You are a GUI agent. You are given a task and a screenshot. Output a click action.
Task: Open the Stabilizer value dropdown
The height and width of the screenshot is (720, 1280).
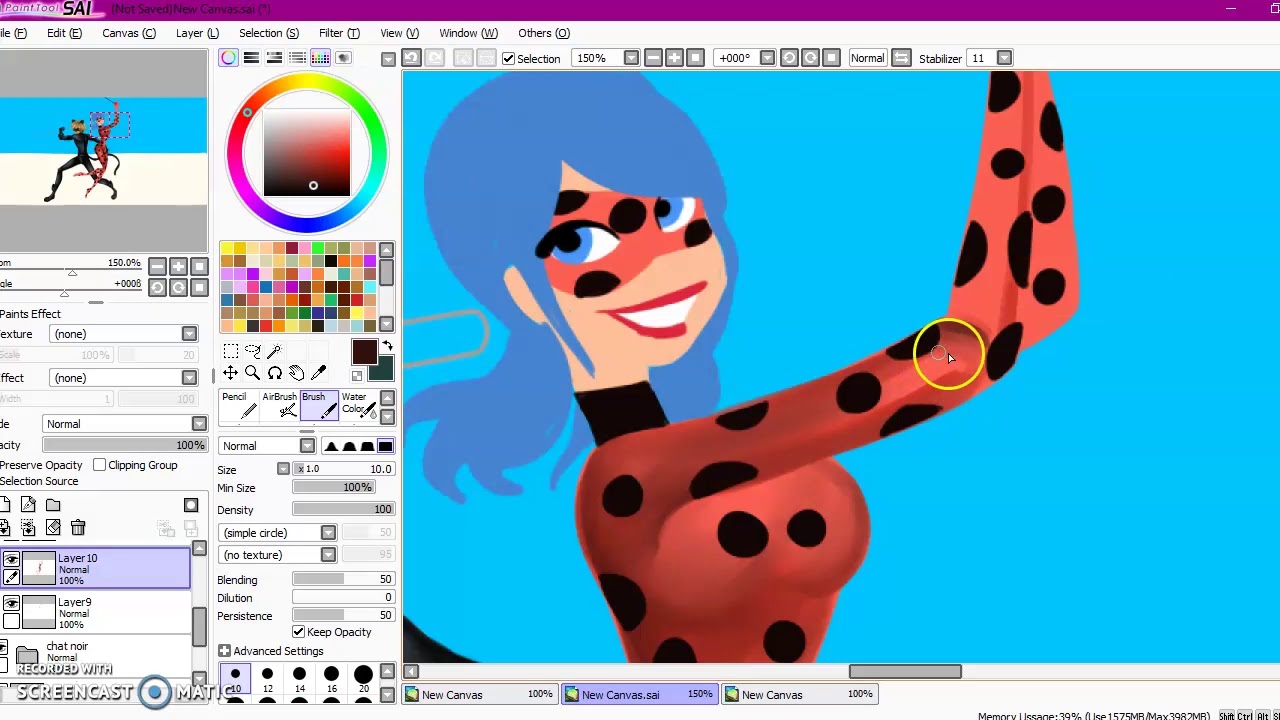pyautogui.click(x=1004, y=58)
